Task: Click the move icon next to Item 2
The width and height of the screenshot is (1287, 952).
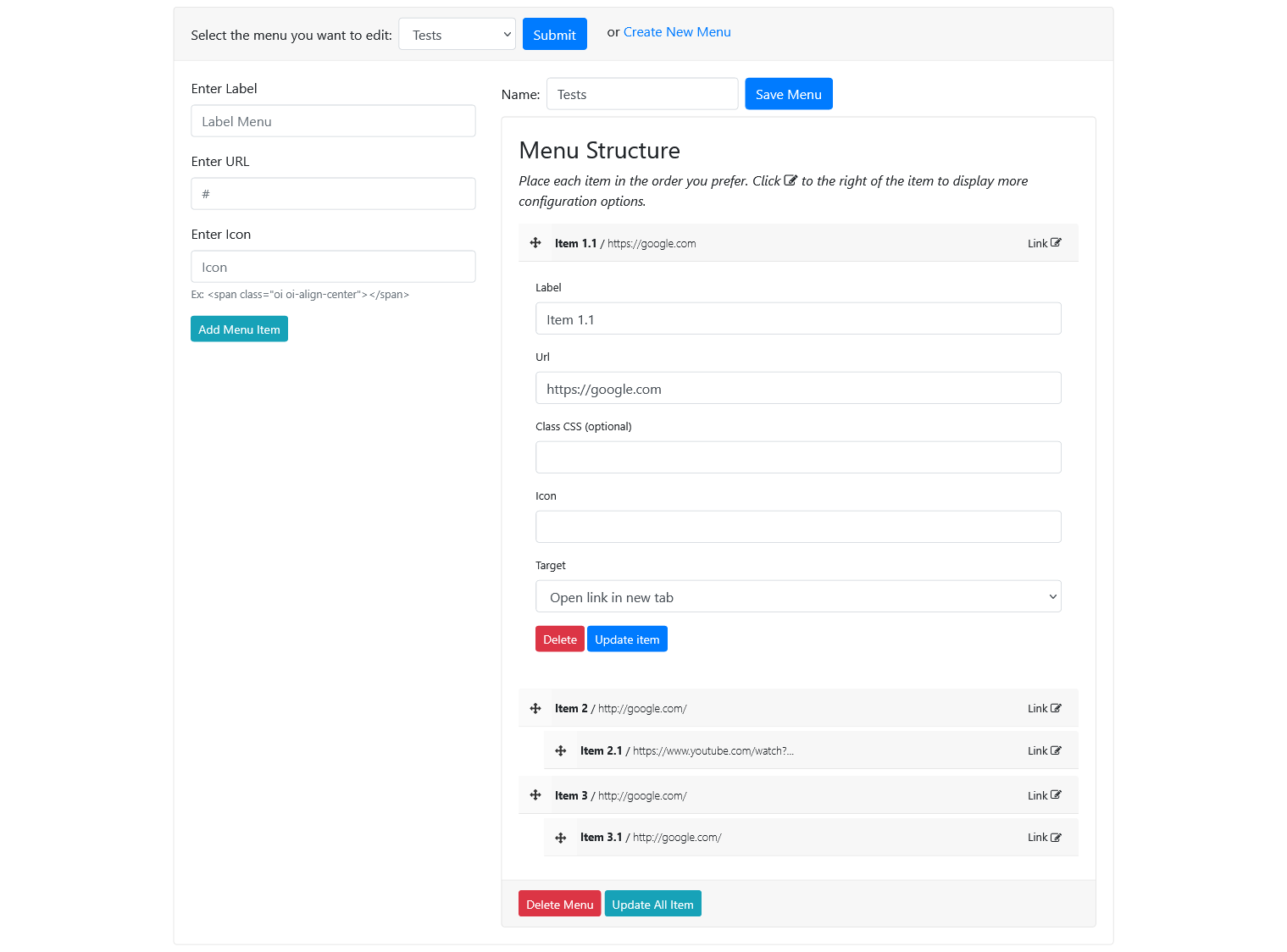Action: coord(535,708)
